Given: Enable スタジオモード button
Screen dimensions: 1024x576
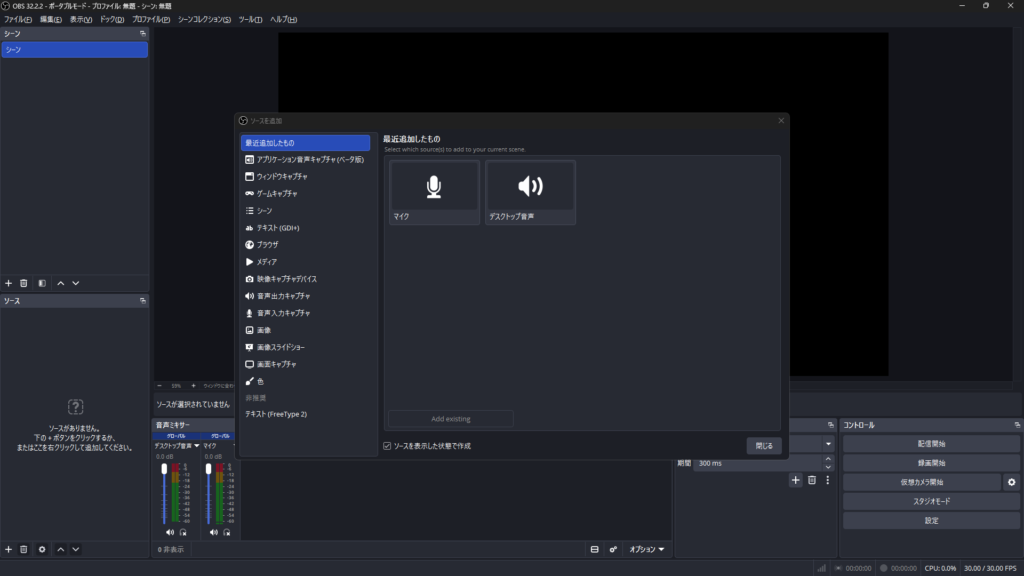Looking at the screenshot, I should 931,501.
